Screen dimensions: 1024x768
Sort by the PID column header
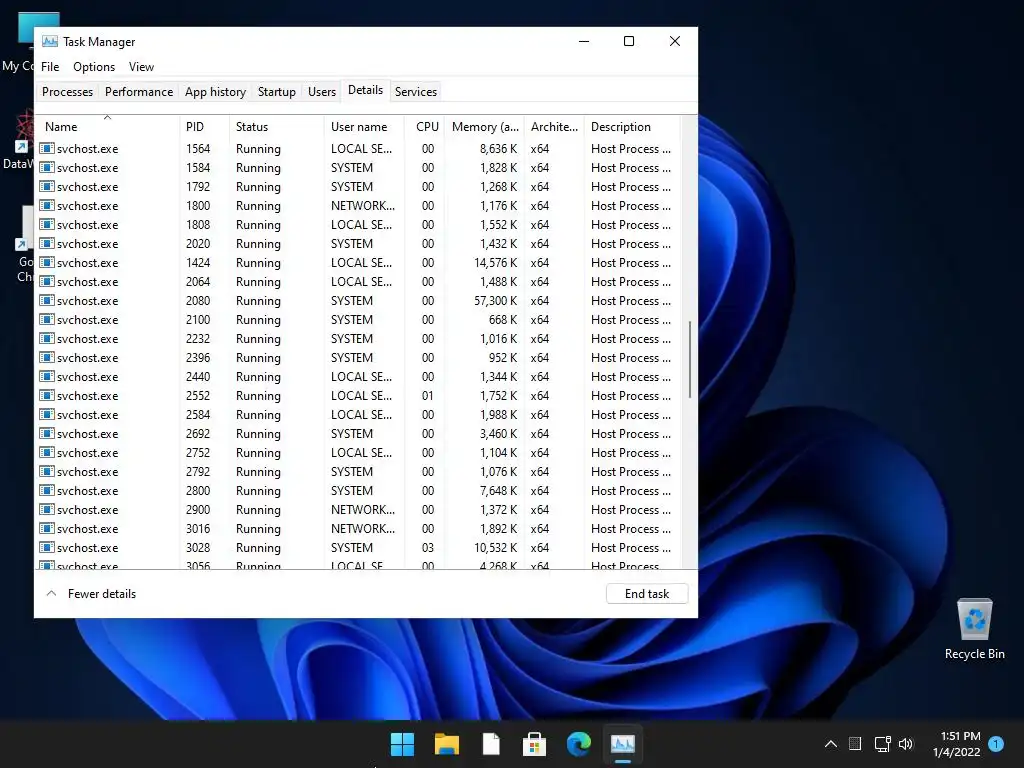tap(204, 127)
